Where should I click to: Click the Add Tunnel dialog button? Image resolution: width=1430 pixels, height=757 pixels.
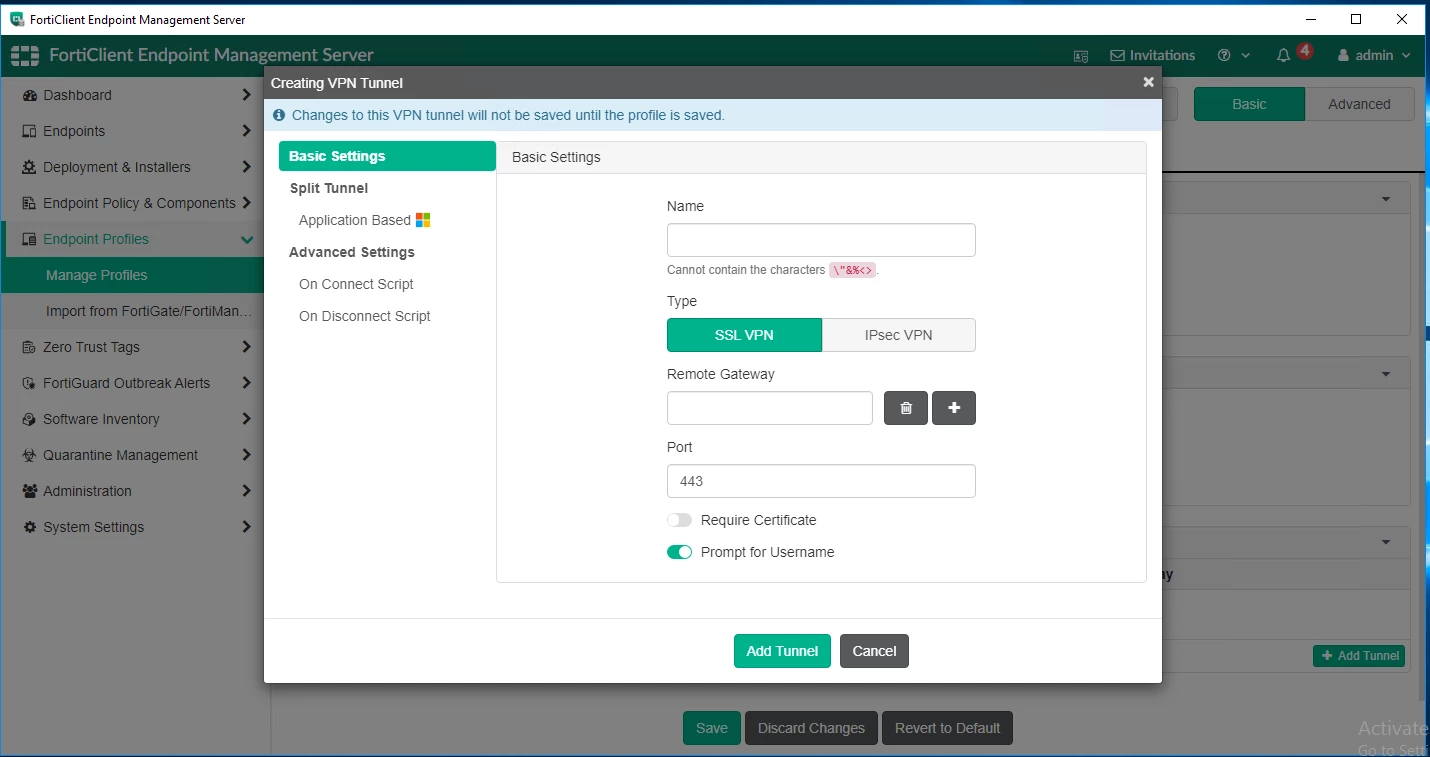click(x=782, y=651)
